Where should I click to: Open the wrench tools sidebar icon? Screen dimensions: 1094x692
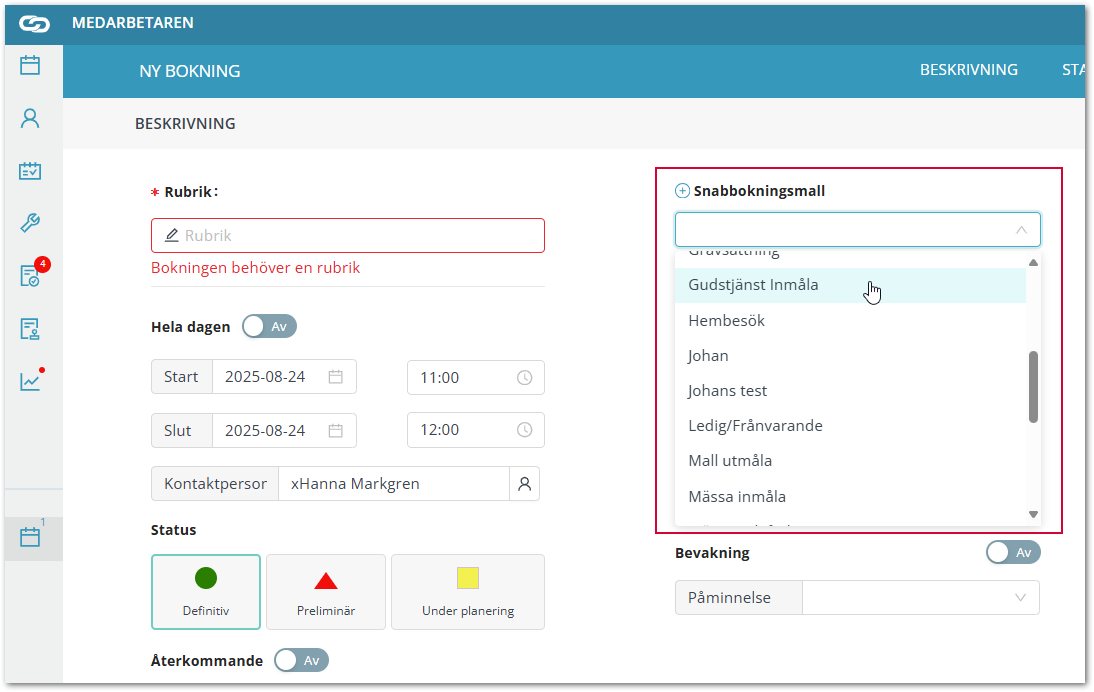click(x=30, y=223)
